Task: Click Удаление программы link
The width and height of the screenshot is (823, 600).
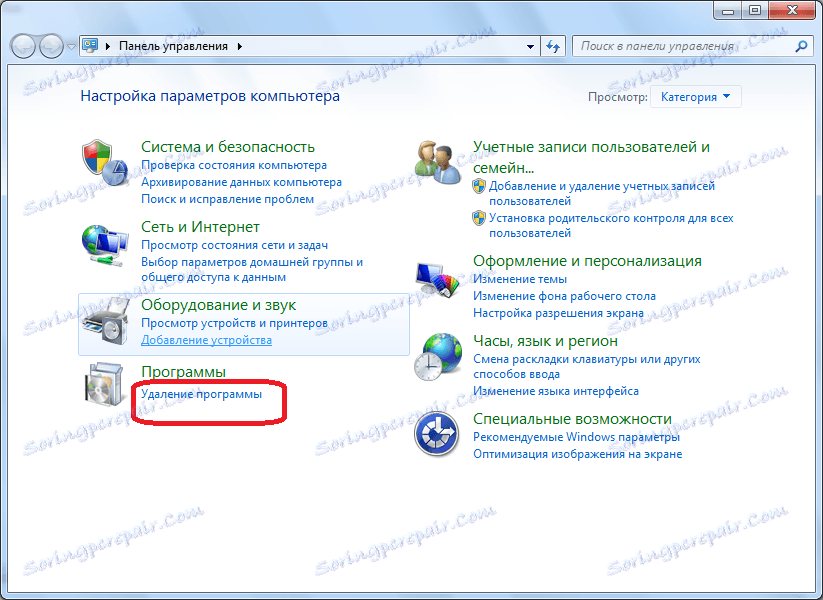Action: click(x=201, y=394)
